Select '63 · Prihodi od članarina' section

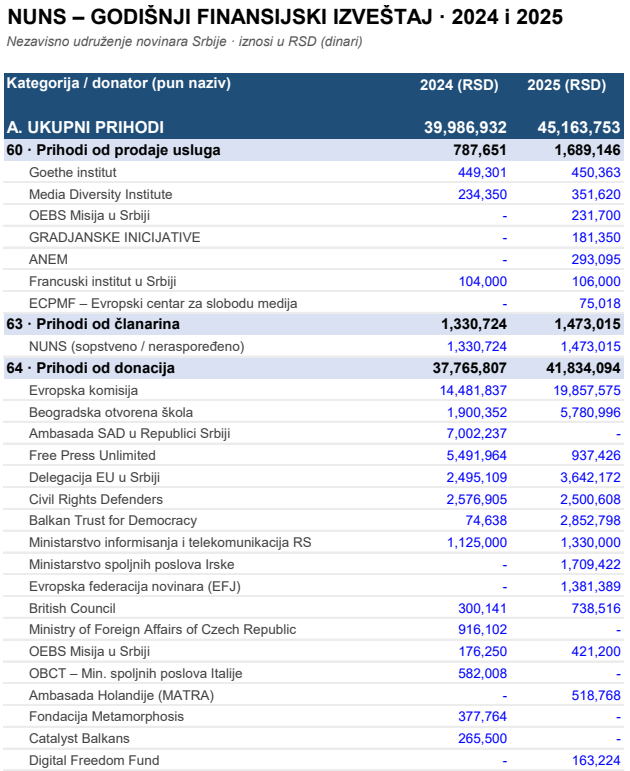pos(93,325)
